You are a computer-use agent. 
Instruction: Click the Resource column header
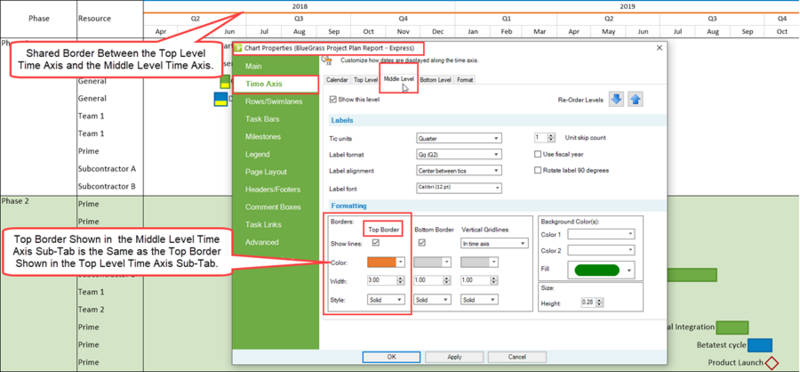94,18
